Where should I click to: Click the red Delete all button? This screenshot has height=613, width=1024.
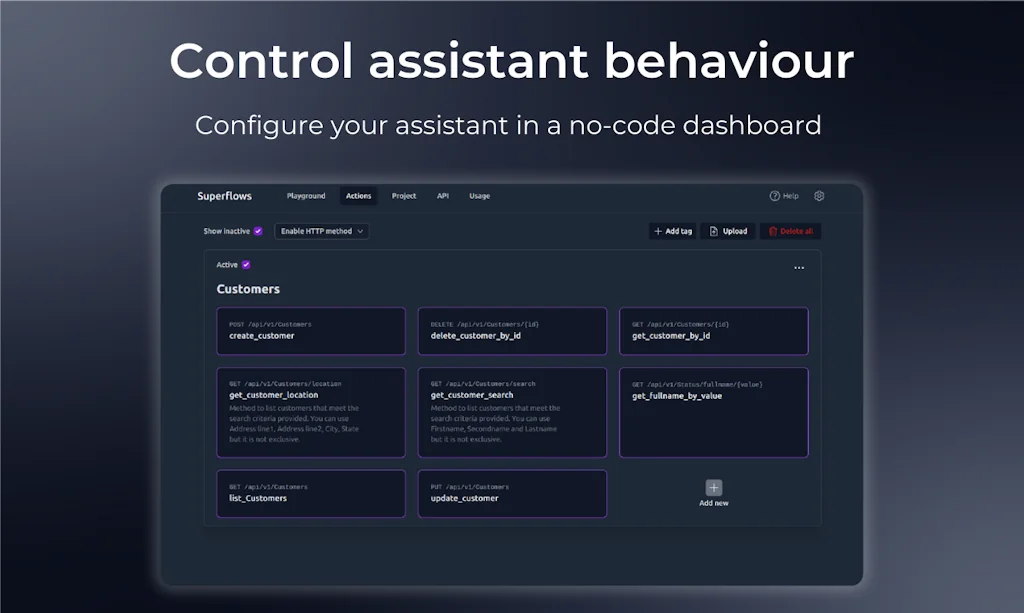tap(790, 231)
